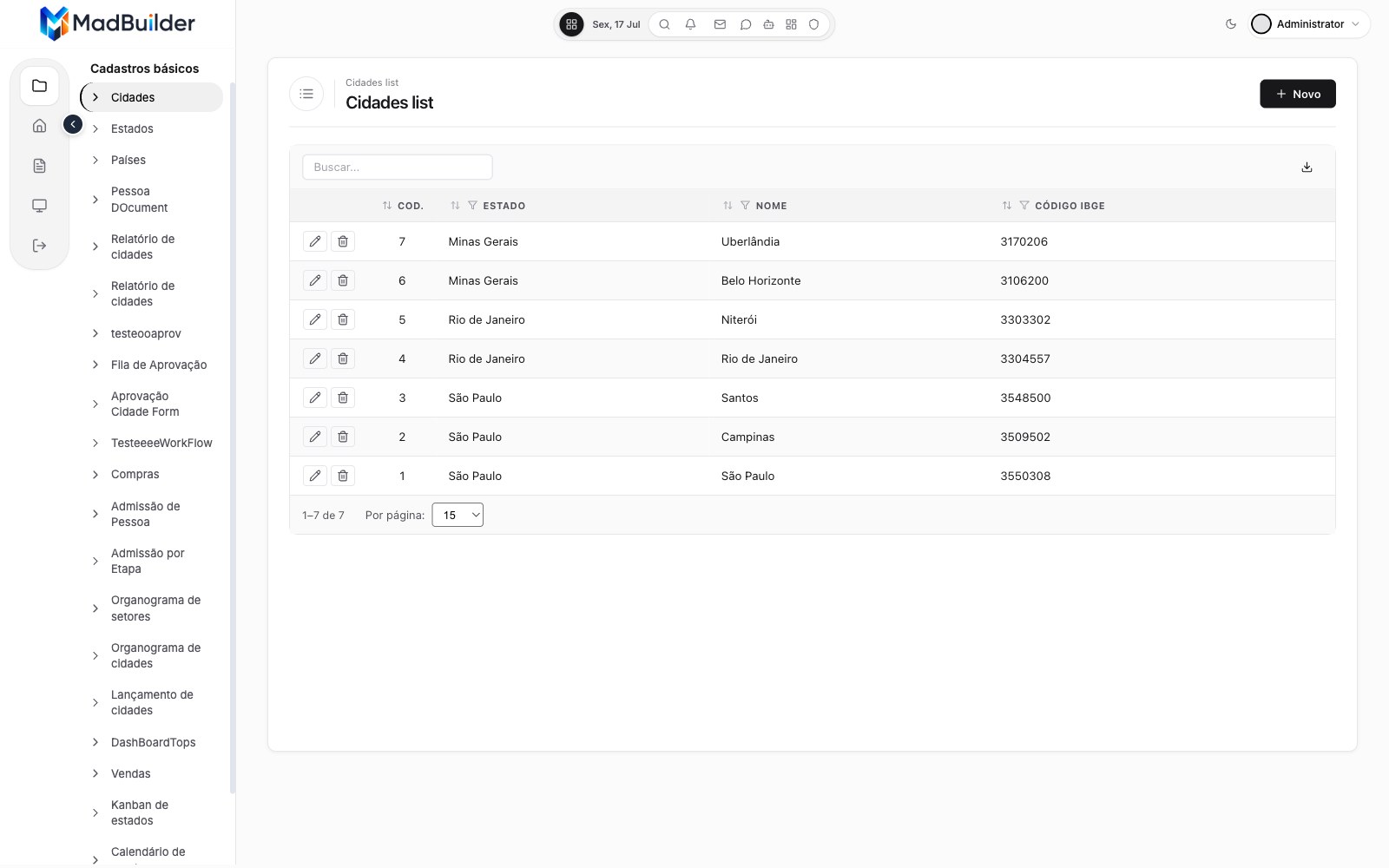Screen dimensions: 1389x868
Task: Open the per-page dropdown showing 15
Action: click(x=458, y=515)
